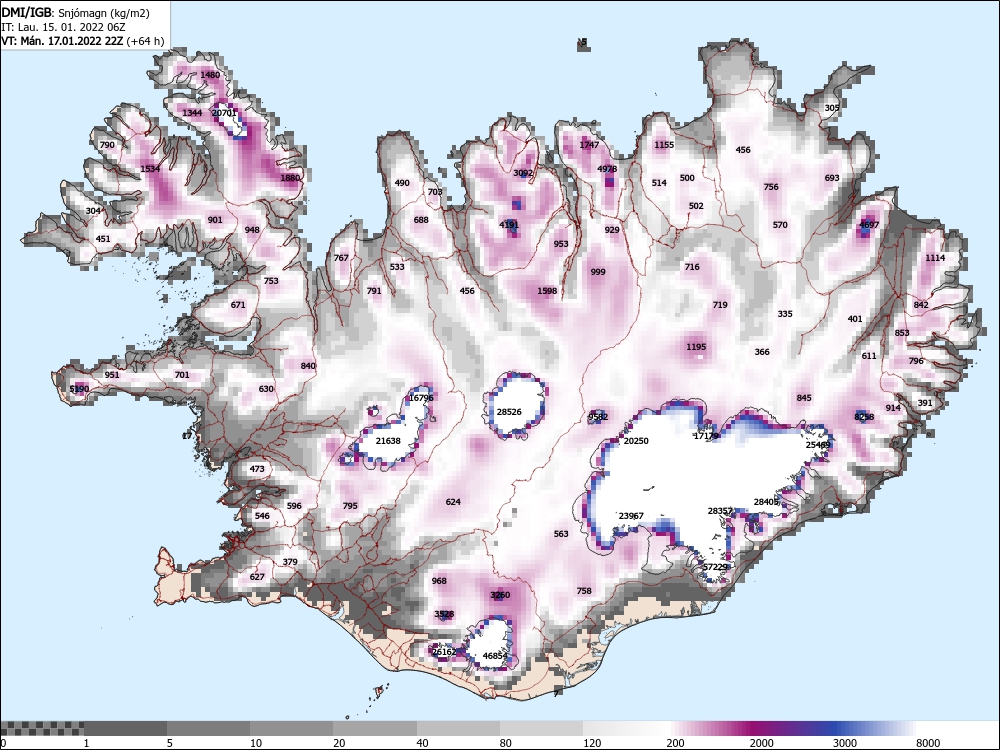Click the snow value 379

(290, 562)
